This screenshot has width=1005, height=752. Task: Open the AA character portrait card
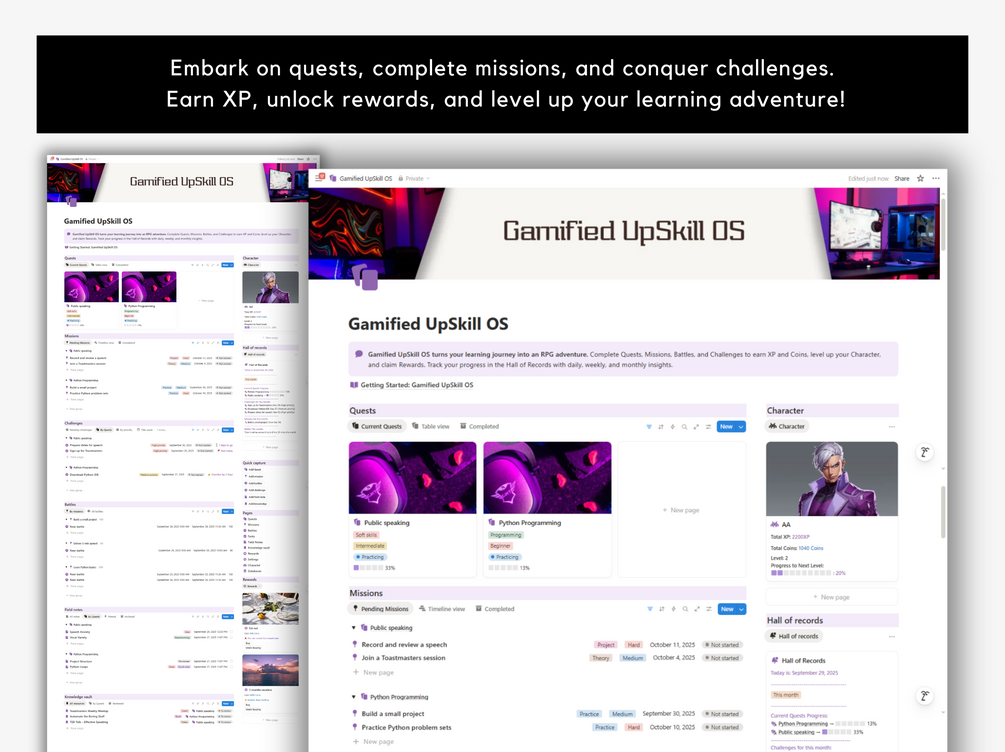coord(832,479)
